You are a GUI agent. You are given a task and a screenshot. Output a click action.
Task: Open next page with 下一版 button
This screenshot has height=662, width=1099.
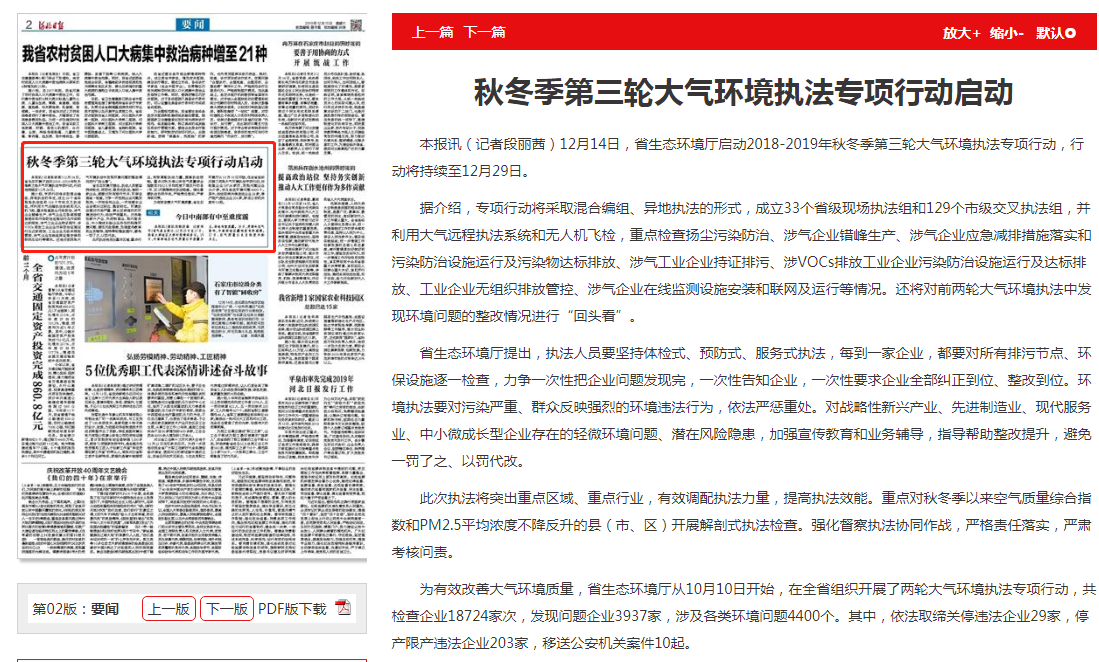(226, 608)
